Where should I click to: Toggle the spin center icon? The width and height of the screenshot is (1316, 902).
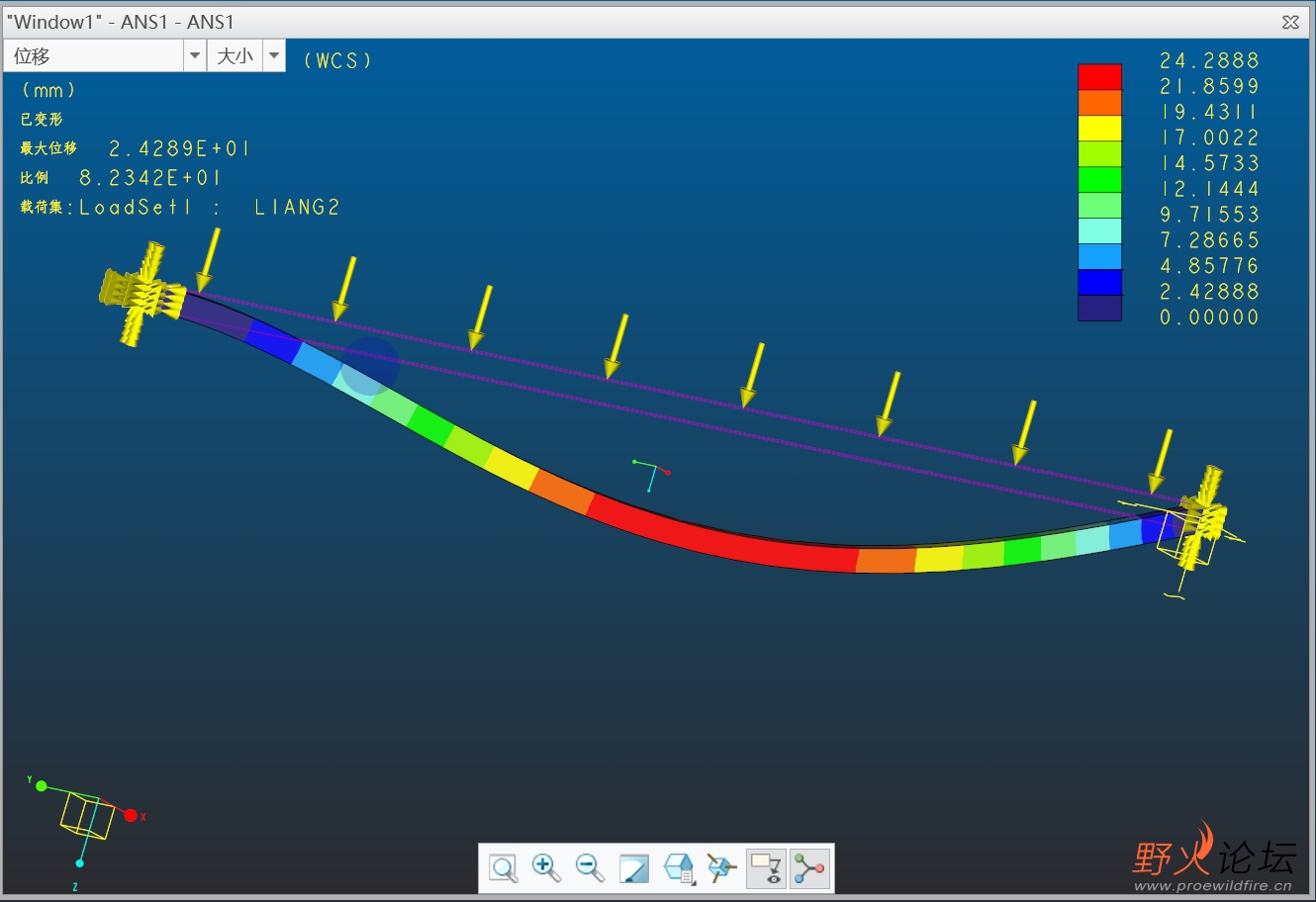coord(809,868)
